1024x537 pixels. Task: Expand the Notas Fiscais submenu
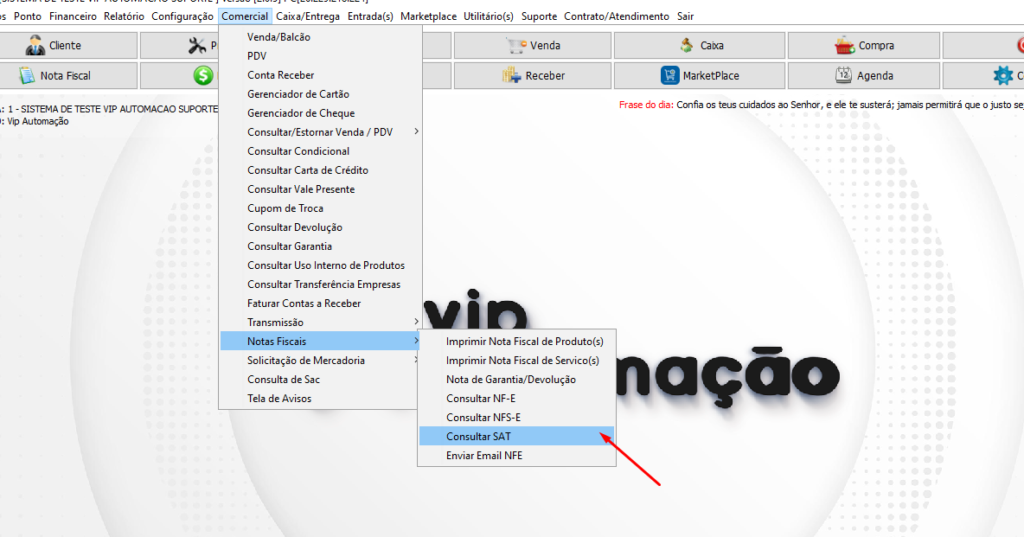(320, 341)
